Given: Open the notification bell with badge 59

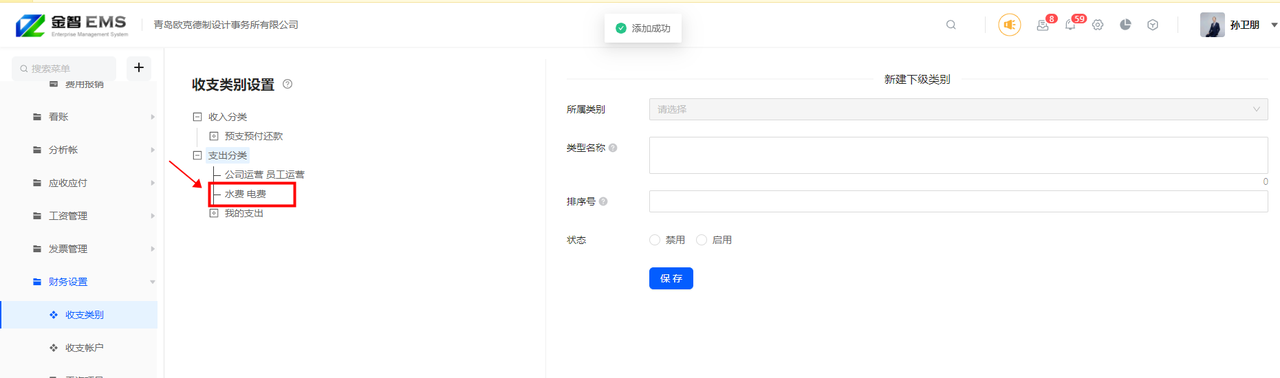Looking at the screenshot, I should click(1070, 25).
